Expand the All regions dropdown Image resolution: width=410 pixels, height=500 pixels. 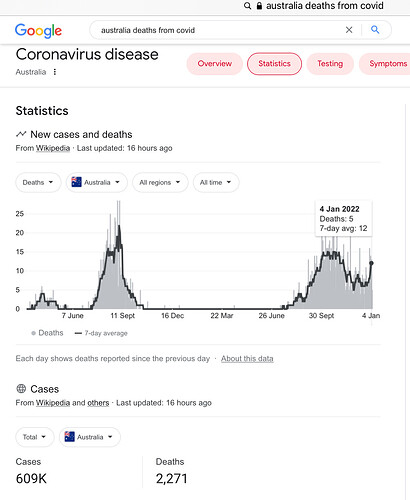(160, 182)
